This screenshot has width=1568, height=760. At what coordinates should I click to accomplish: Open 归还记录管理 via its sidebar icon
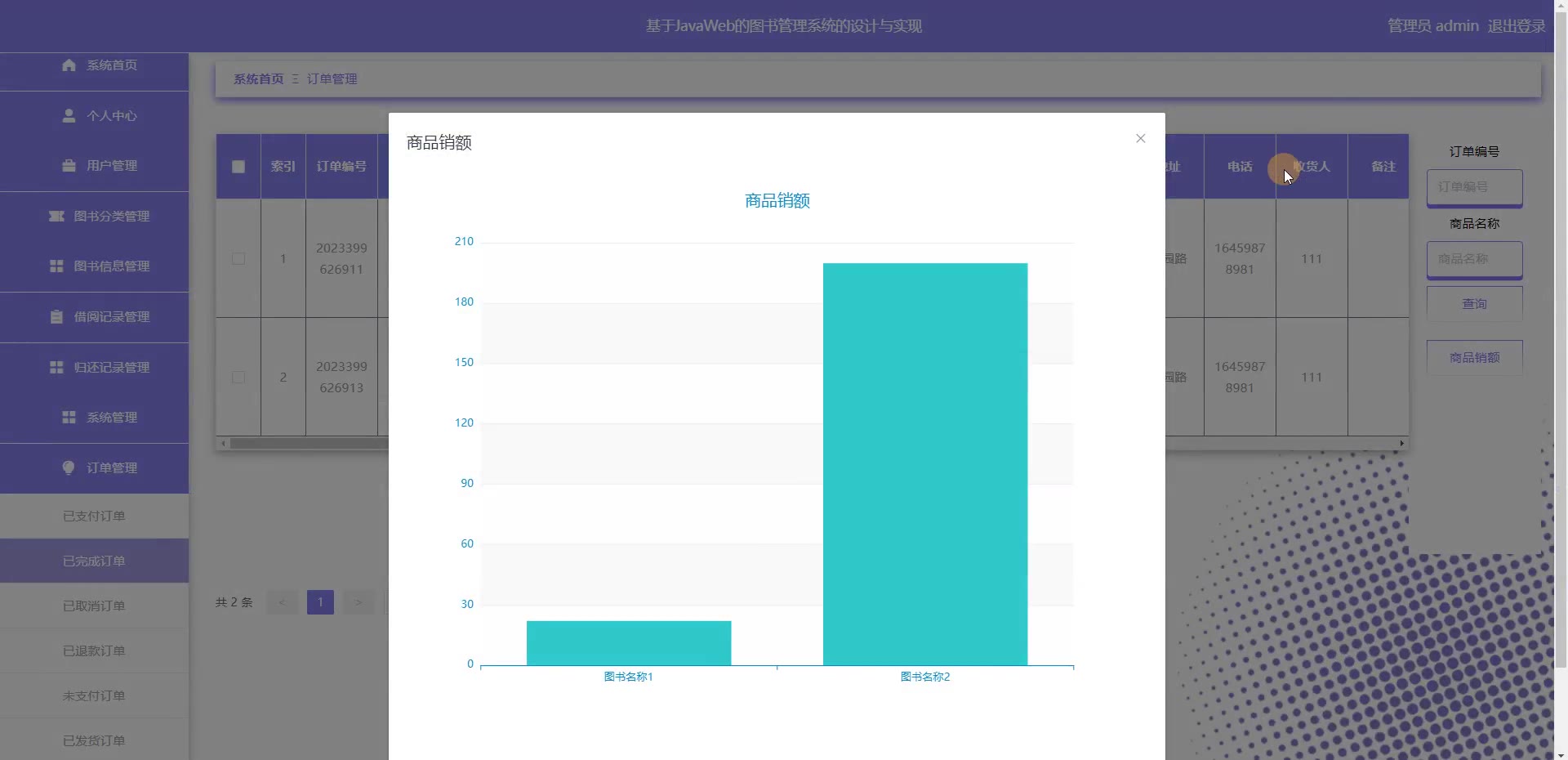56,367
